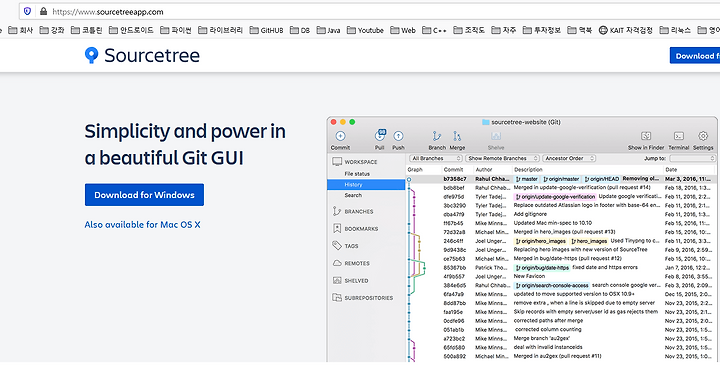Click the Author column header

pyautogui.click(x=484, y=169)
